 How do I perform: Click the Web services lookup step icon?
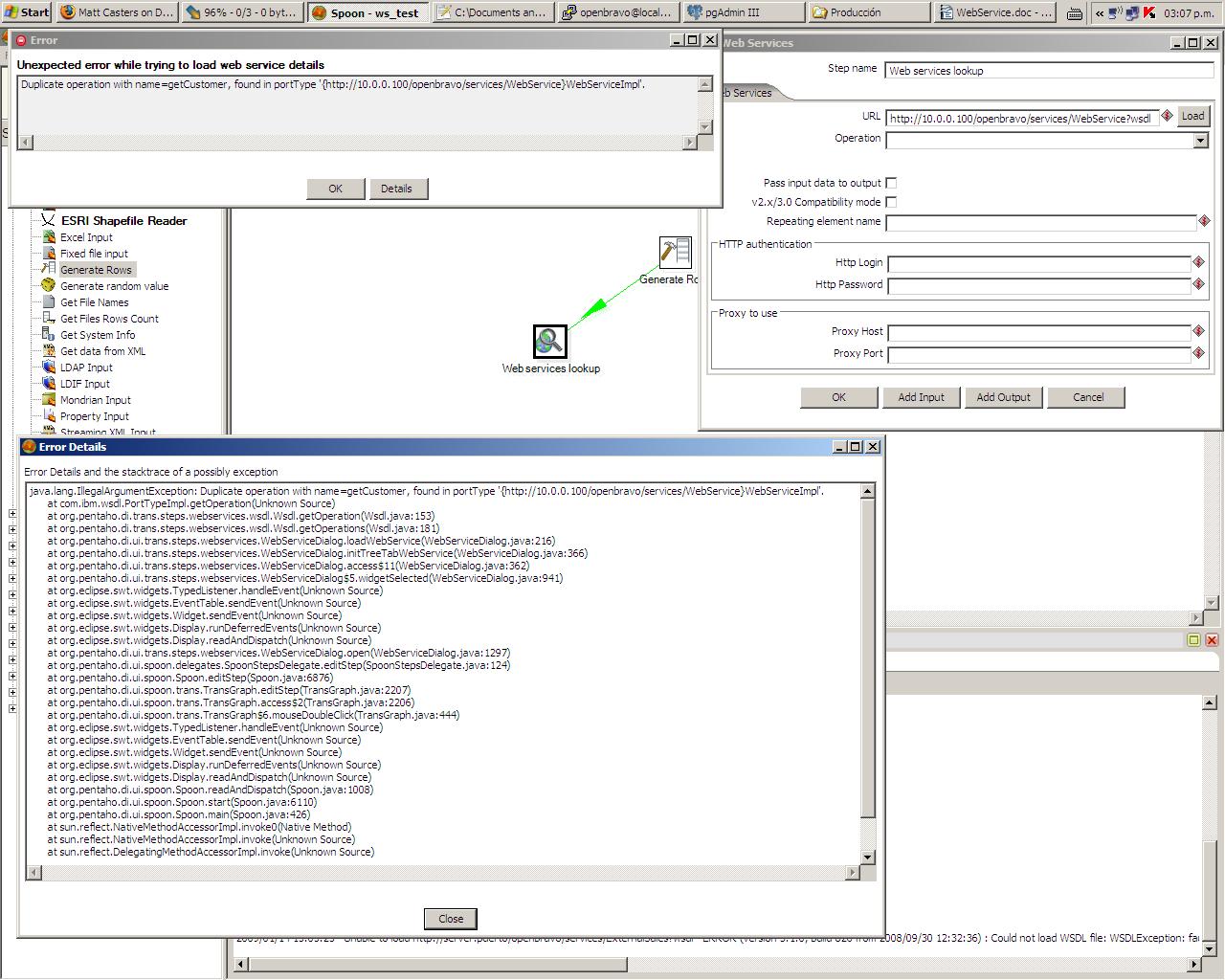[549, 342]
